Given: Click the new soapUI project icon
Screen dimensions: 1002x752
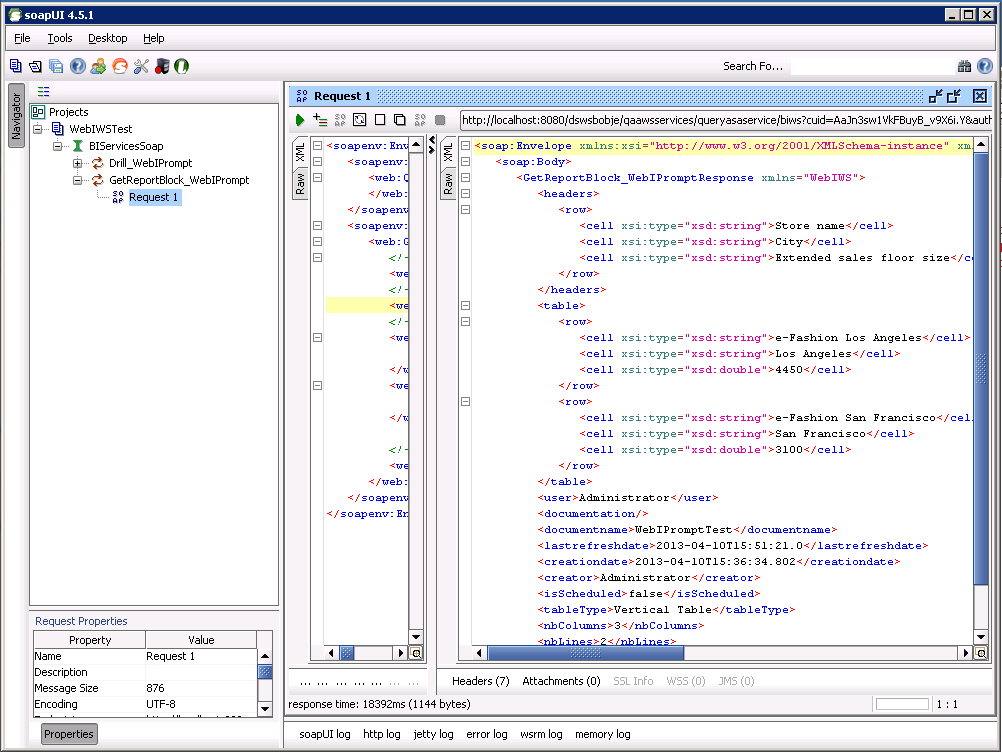Looking at the screenshot, I should tap(15, 66).
